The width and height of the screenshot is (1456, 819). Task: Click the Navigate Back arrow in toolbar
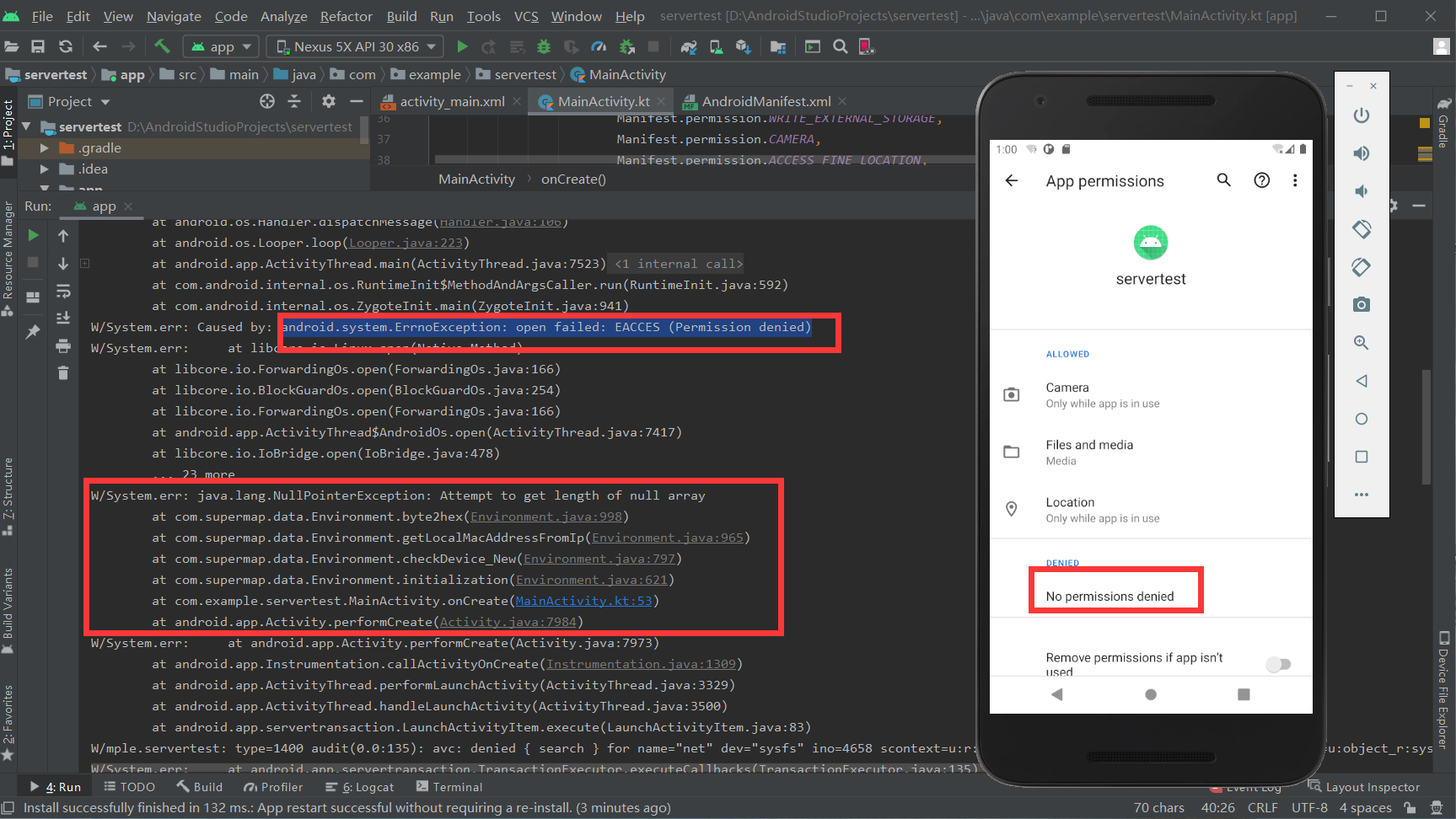(x=99, y=46)
